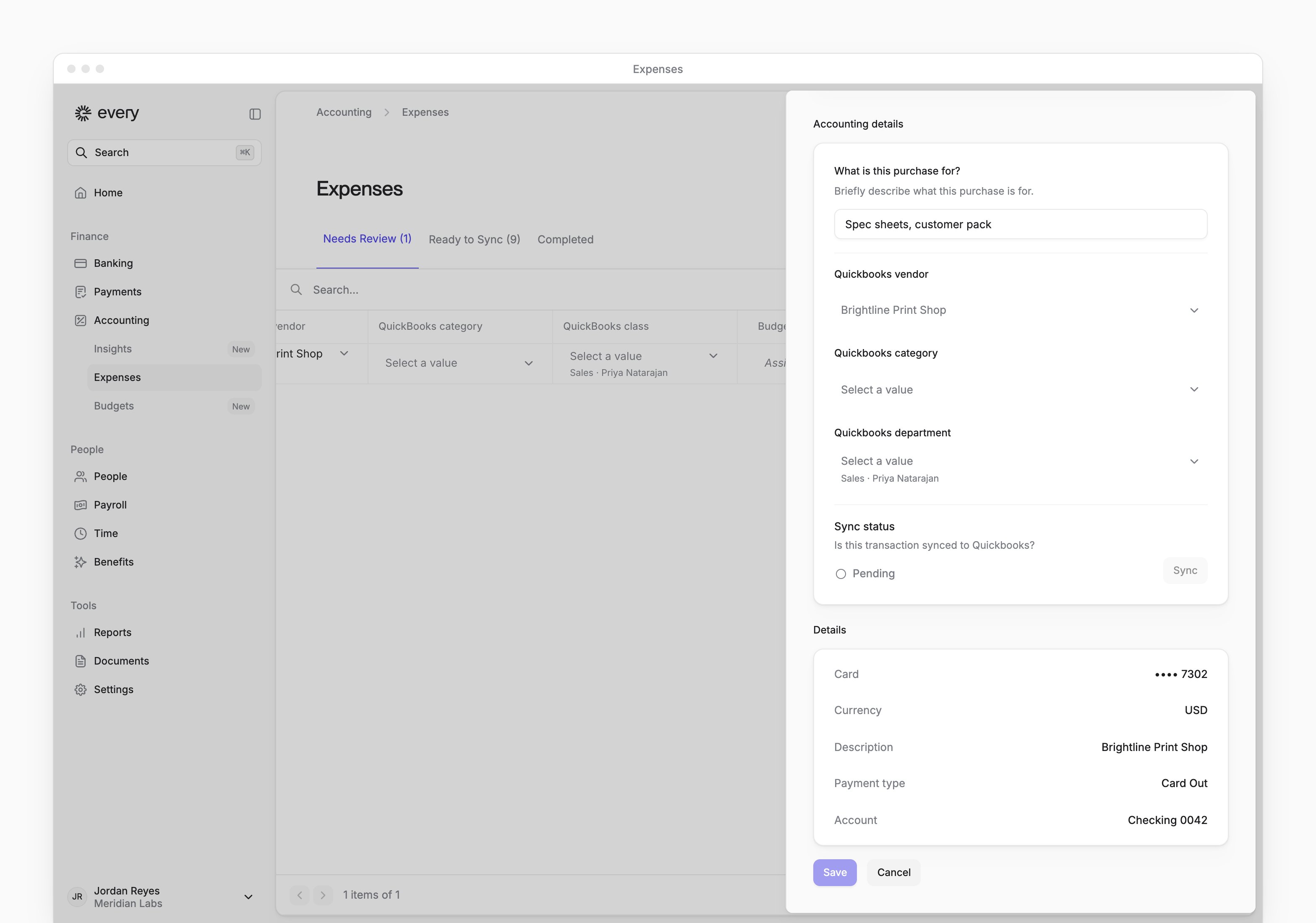
Task: Click the Cancel button
Action: 893,873
